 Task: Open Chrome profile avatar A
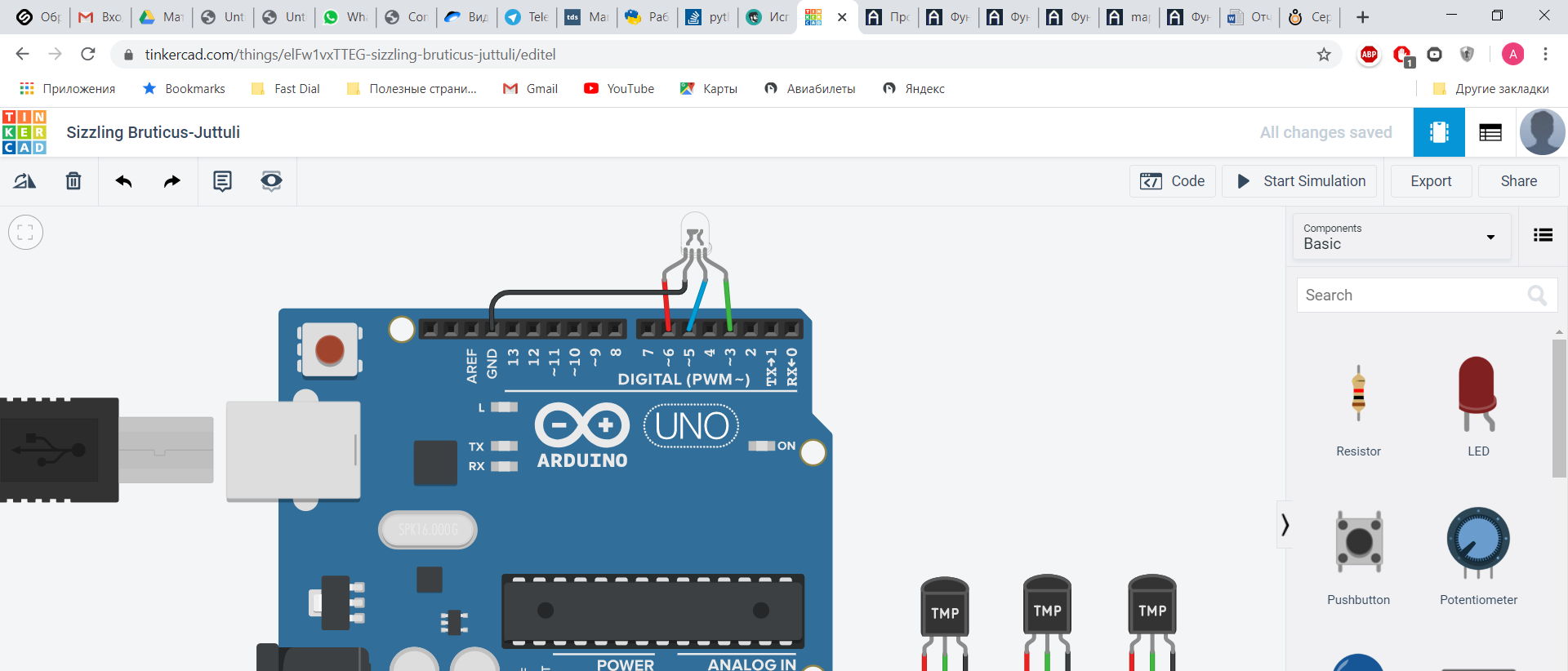click(1512, 54)
